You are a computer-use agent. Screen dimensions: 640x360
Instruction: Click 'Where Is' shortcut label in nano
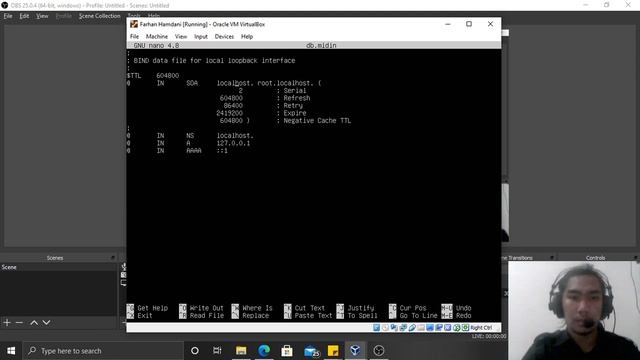point(257,308)
